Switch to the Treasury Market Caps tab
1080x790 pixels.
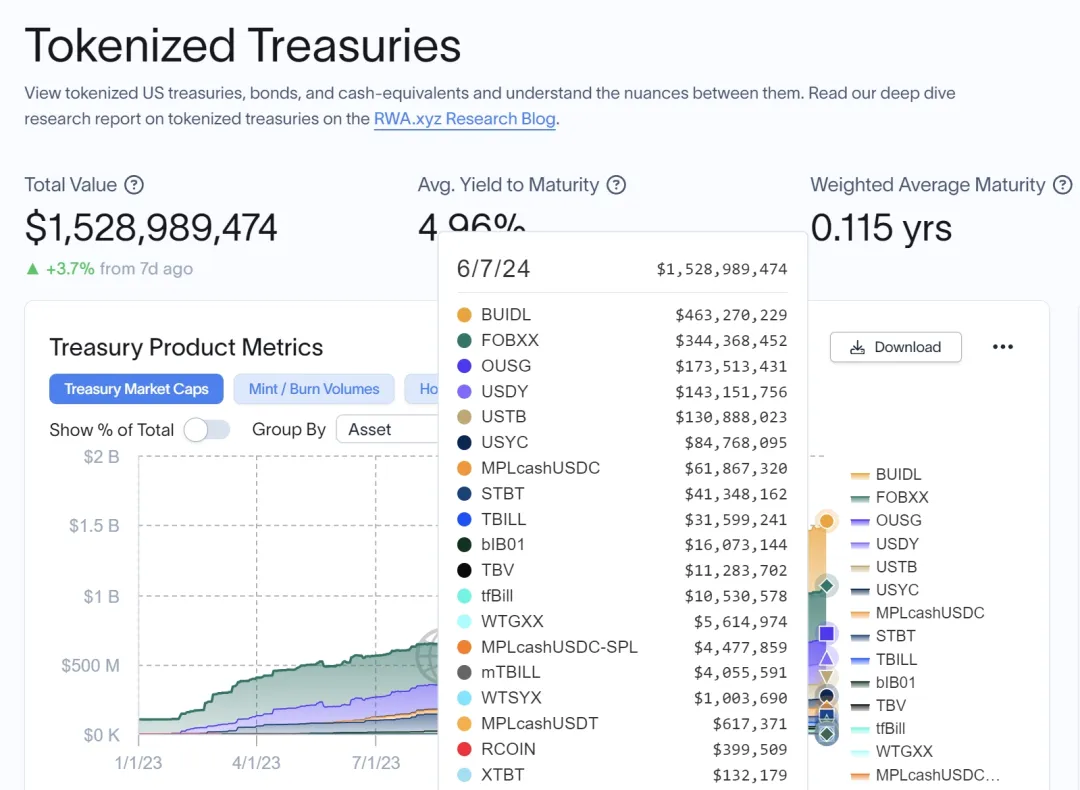(x=136, y=389)
